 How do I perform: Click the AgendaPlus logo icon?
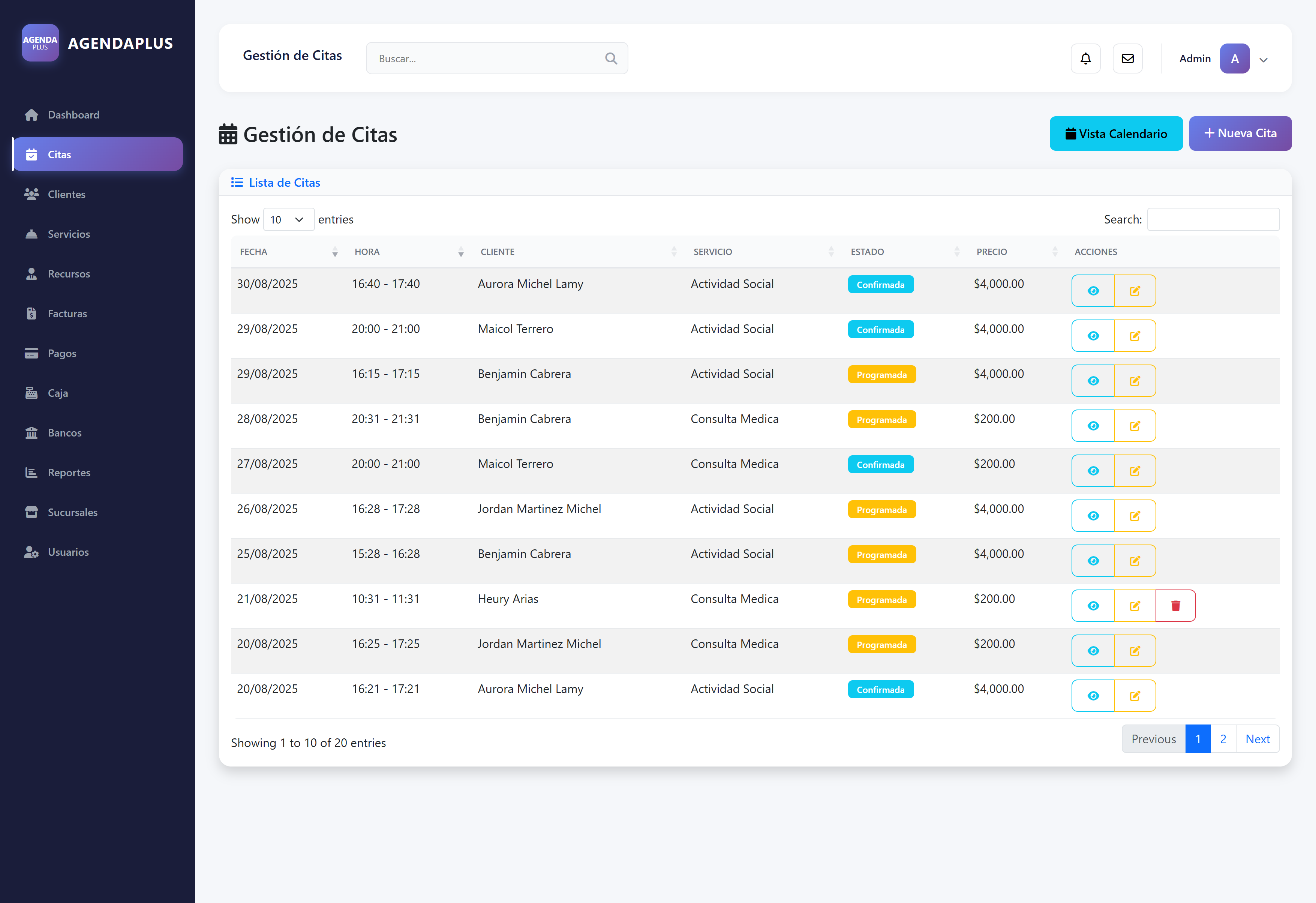[40, 43]
